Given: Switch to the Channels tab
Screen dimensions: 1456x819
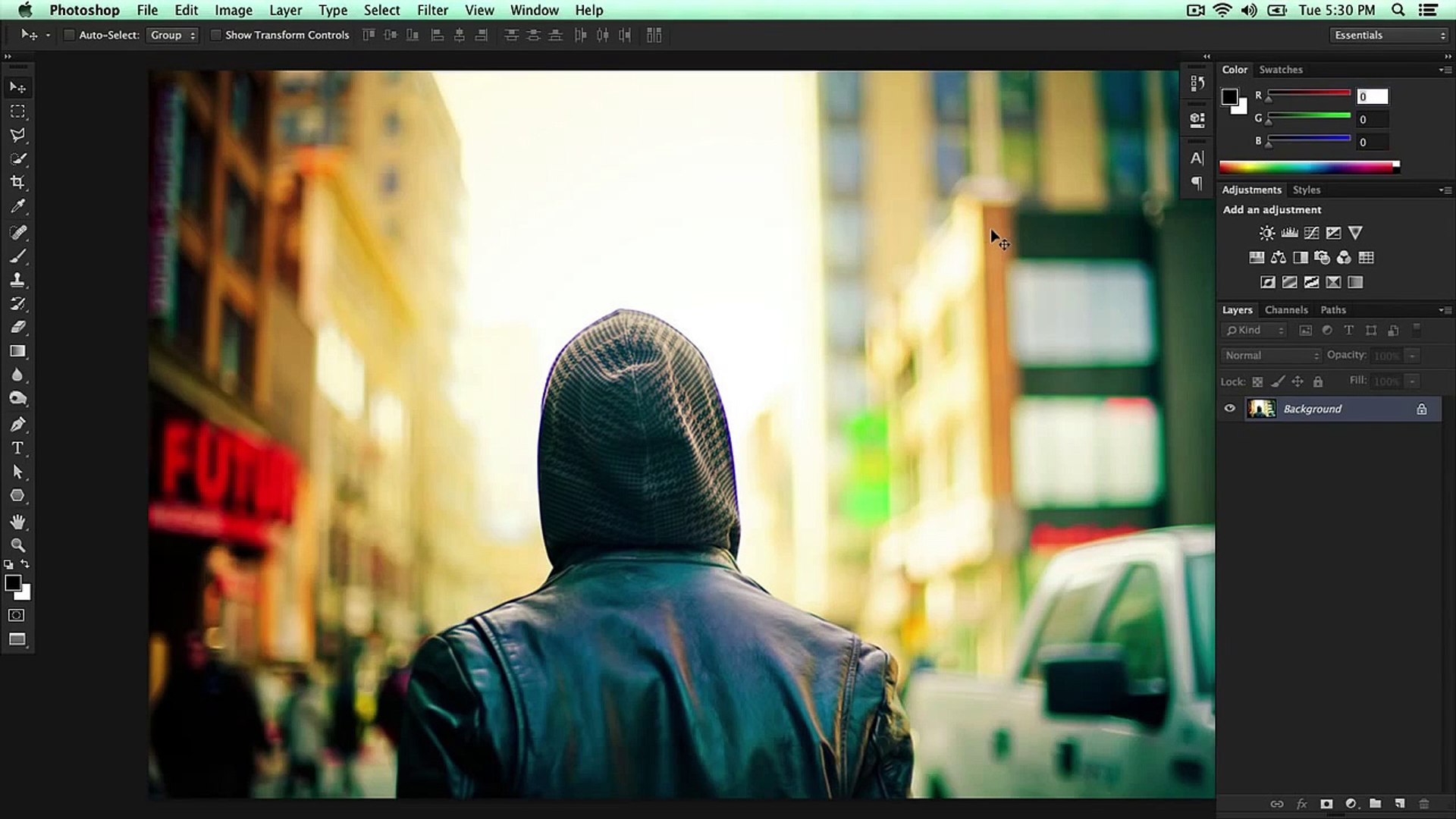Looking at the screenshot, I should click(1285, 310).
